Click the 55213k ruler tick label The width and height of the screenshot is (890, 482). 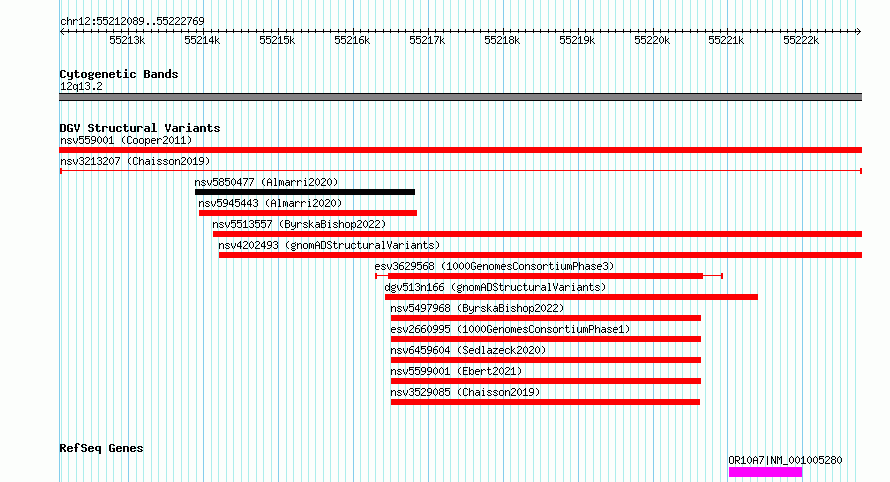(x=127, y=40)
